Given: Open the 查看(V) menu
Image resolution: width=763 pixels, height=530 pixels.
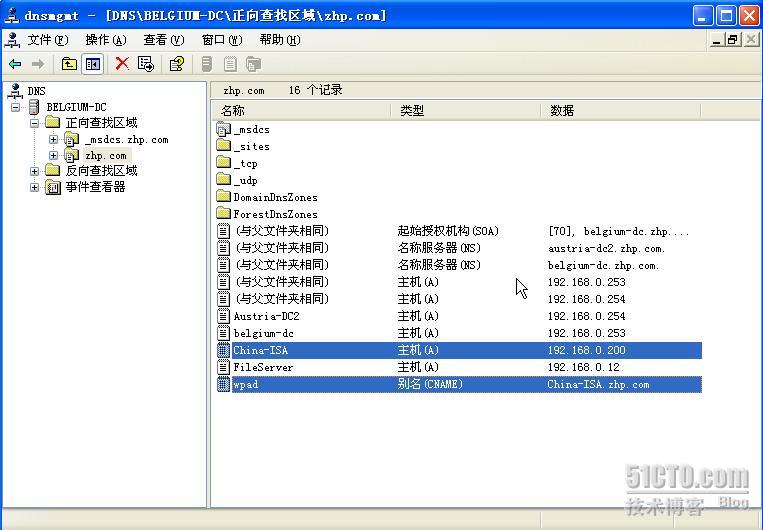Looking at the screenshot, I should (164, 39).
